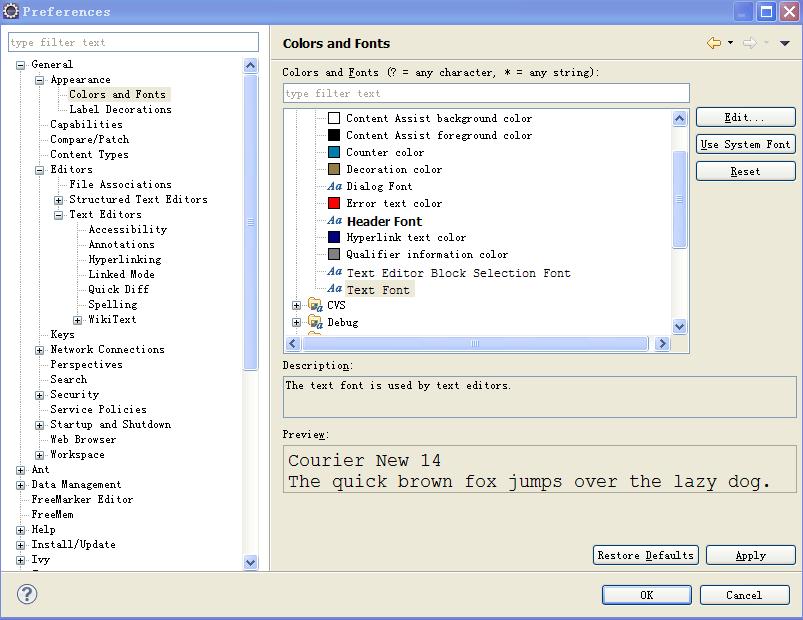This screenshot has width=803, height=620.
Task: Click the Text Editor Block Selection Font icon
Action: [x=334, y=272]
